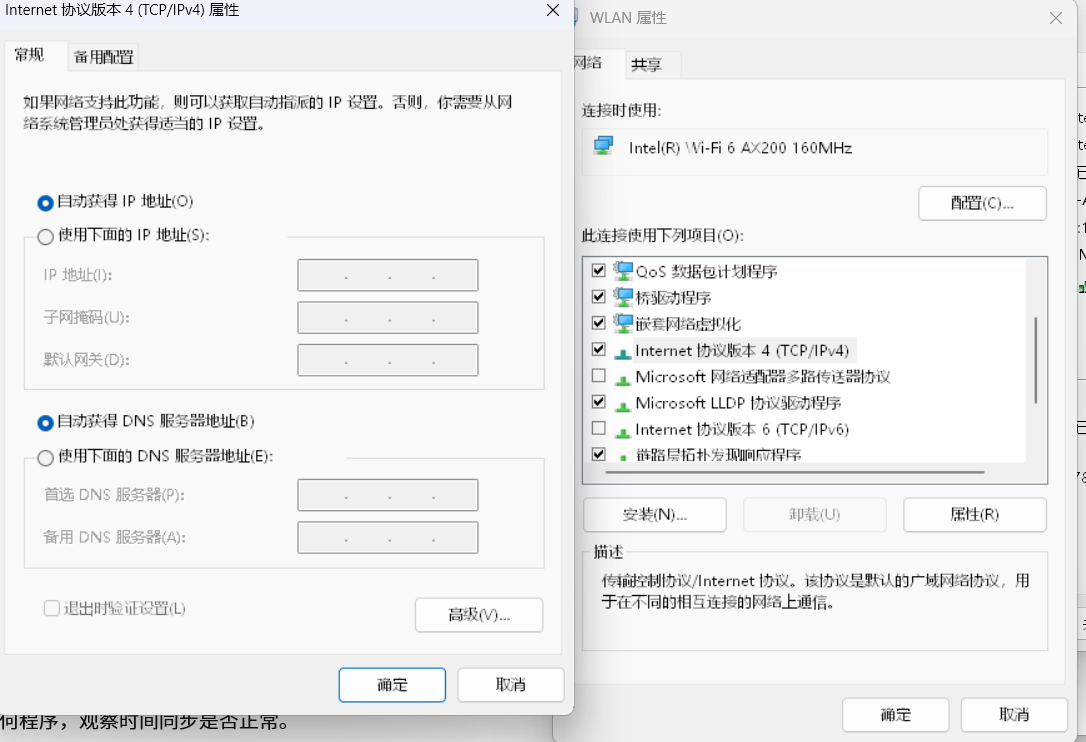
Task: Uncheck Microsoft LLDP 协议驱动程序 checkbox
Action: [x=599, y=402]
